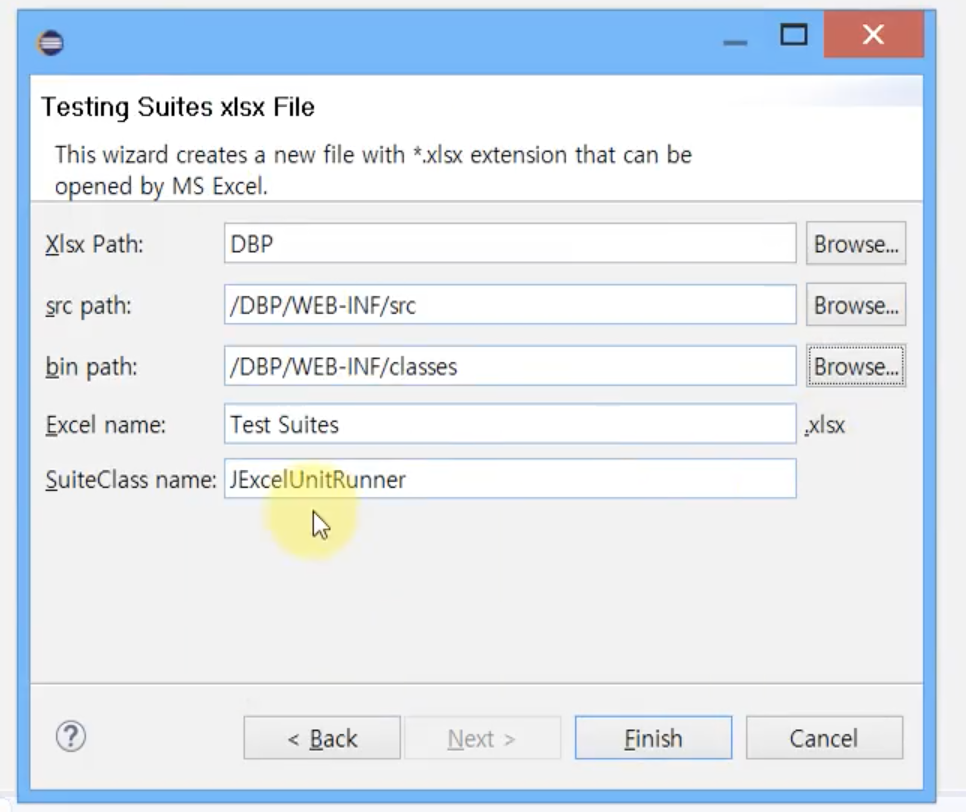Browse for the Xlsx Path location
The width and height of the screenshot is (966, 812).
coord(855,244)
